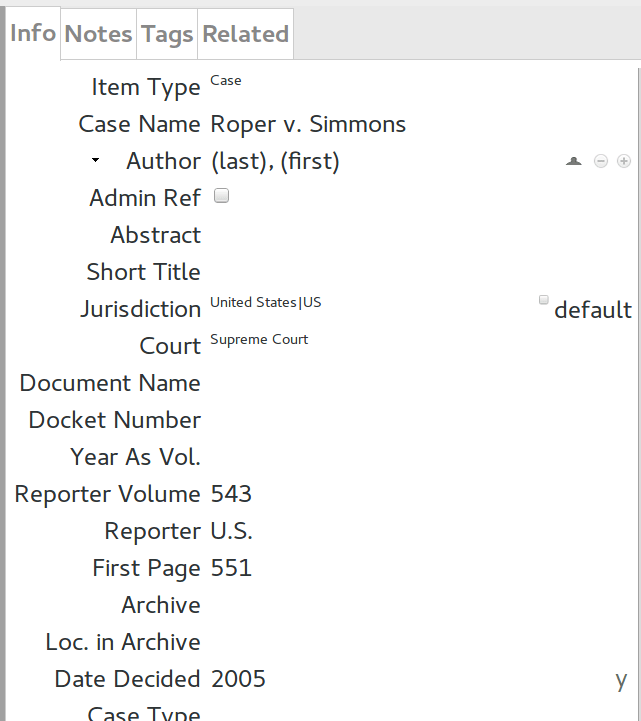Screen dimensions: 641x721
Task: Open the Author creator type dropdown arrow
Action: (x=95, y=160)
